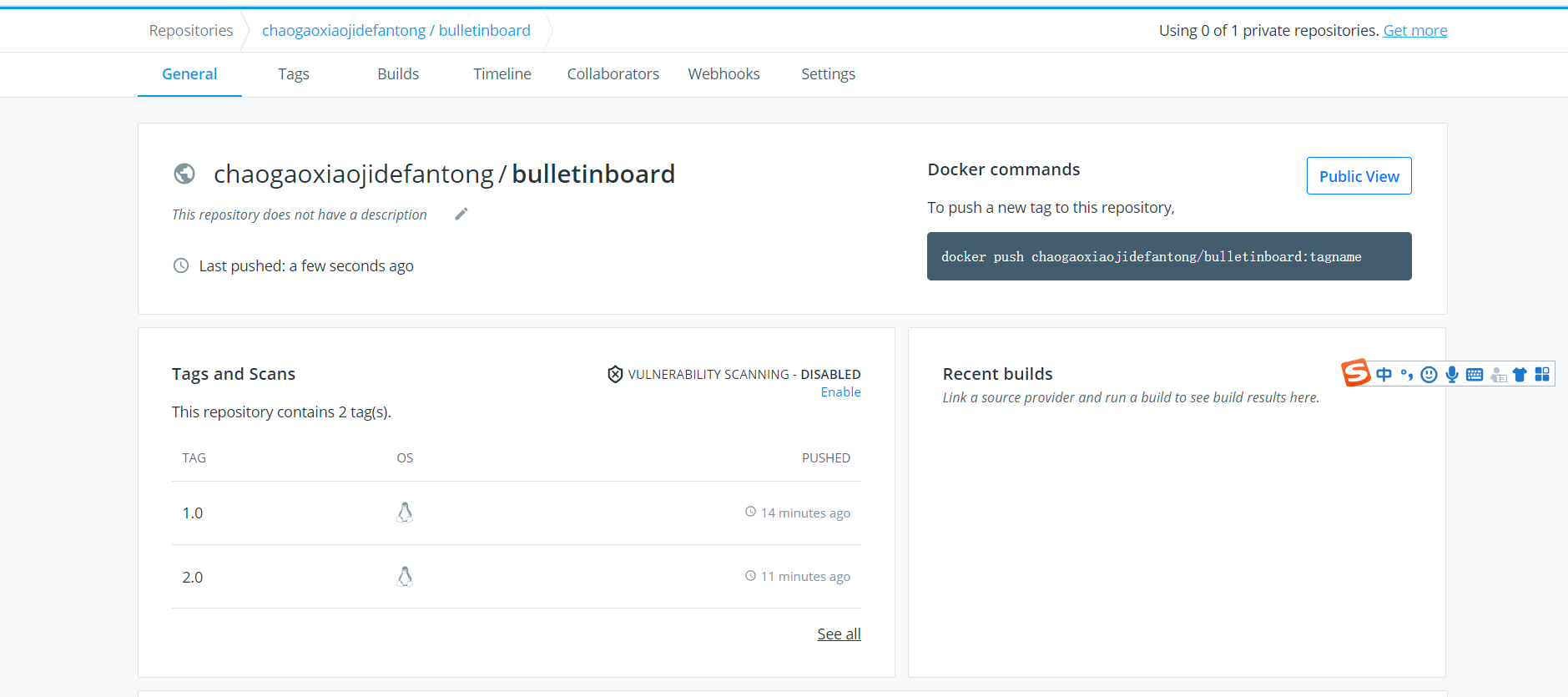Open the Timeline tab
The height and width of the screenshot is (697, 1568).
[502, 73]
